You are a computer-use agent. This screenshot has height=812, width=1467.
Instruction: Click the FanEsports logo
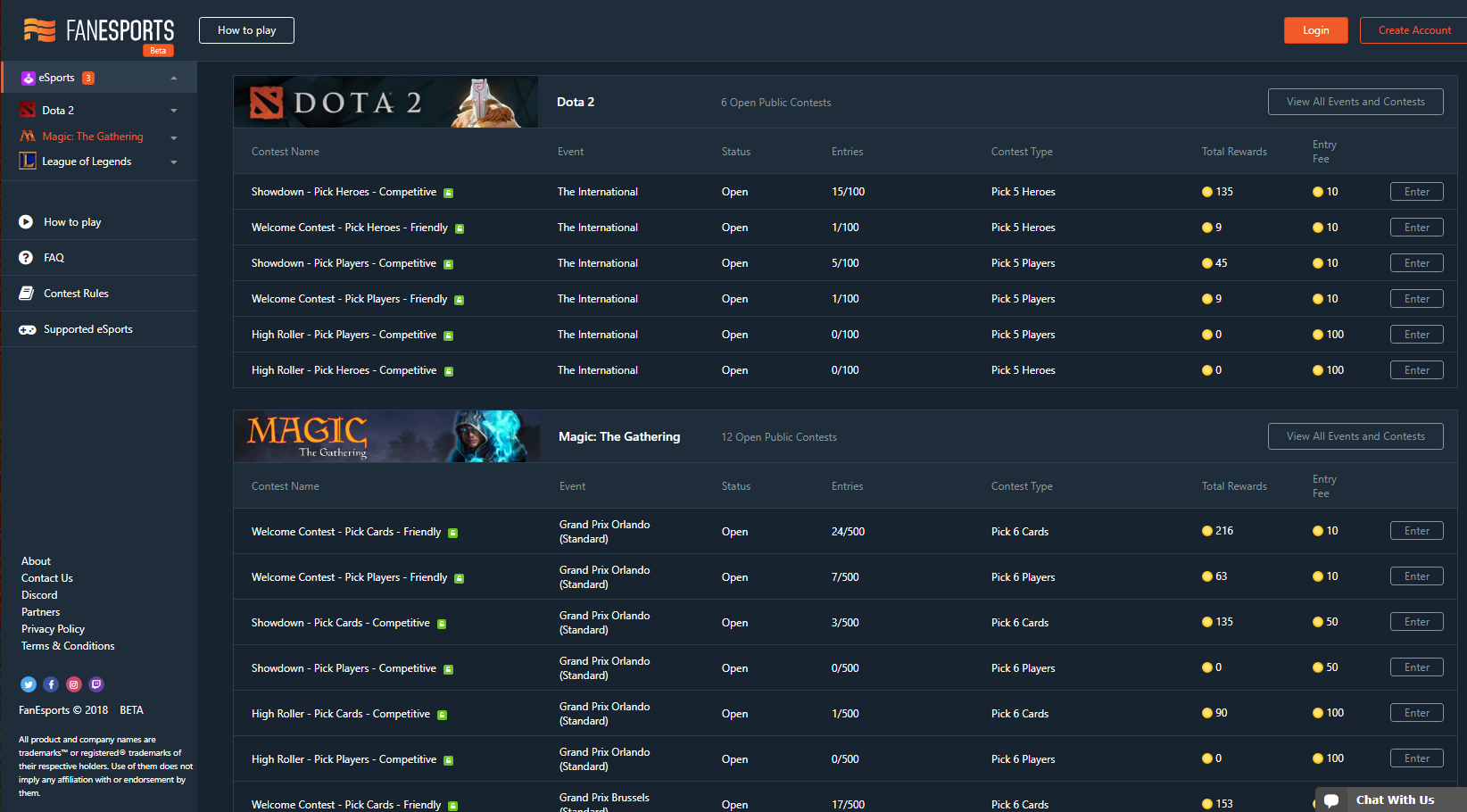point(98,31)
